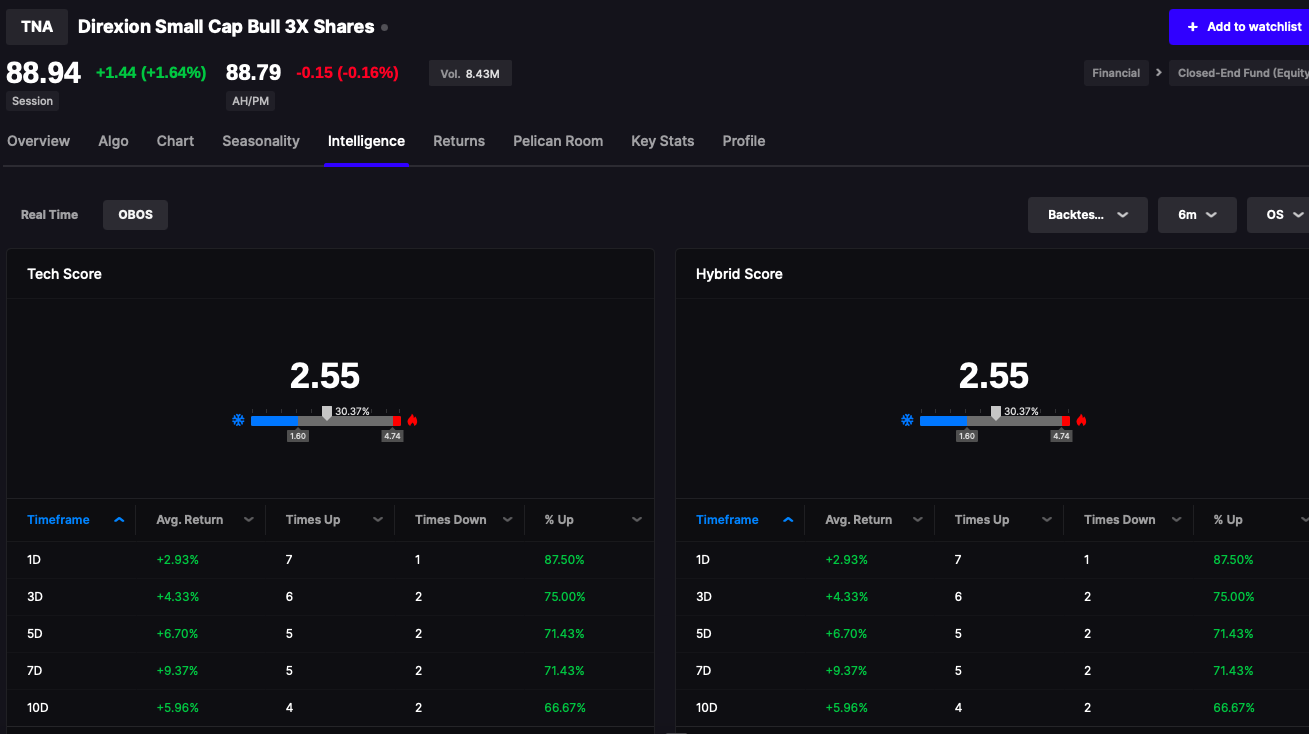Click the % Up header in Hybrid Score
Image resolution: width=1309 pixels, height=734 pixels.
coord(1228,520)
